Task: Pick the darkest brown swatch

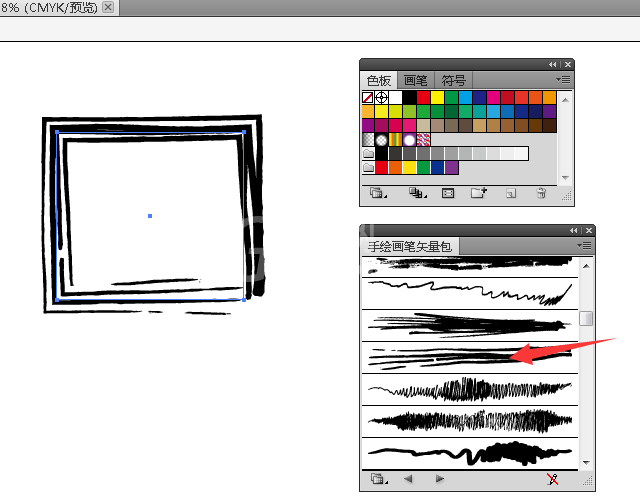Action: tap(549, 125)
